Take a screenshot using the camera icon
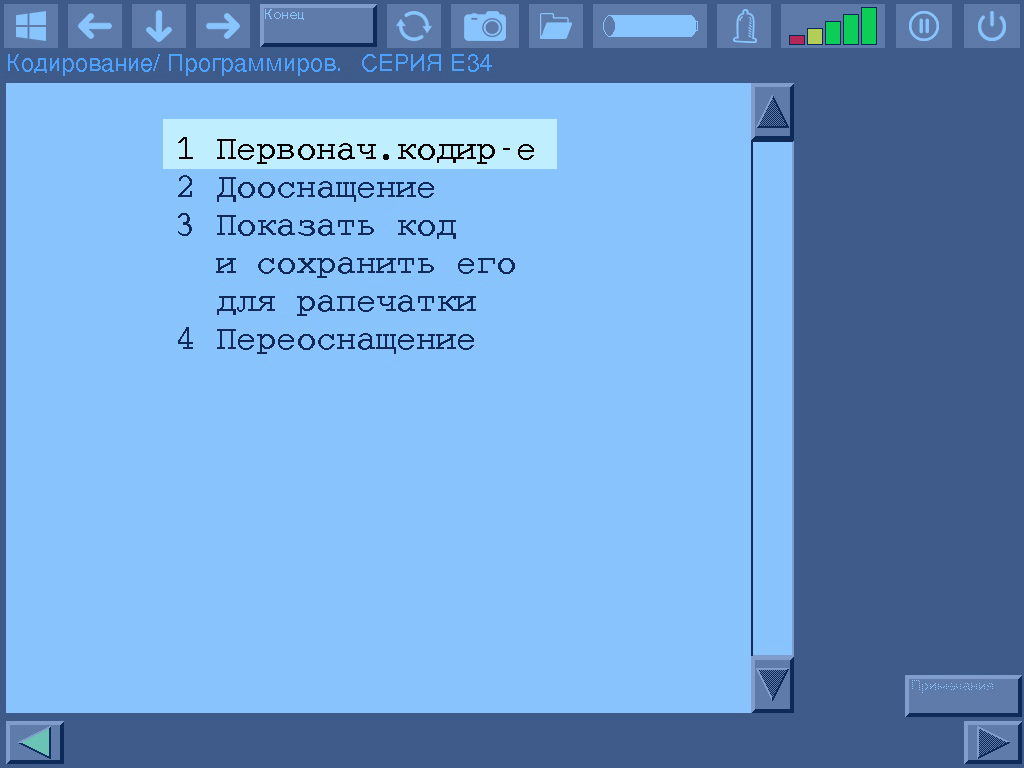 (x=485, y=26)
